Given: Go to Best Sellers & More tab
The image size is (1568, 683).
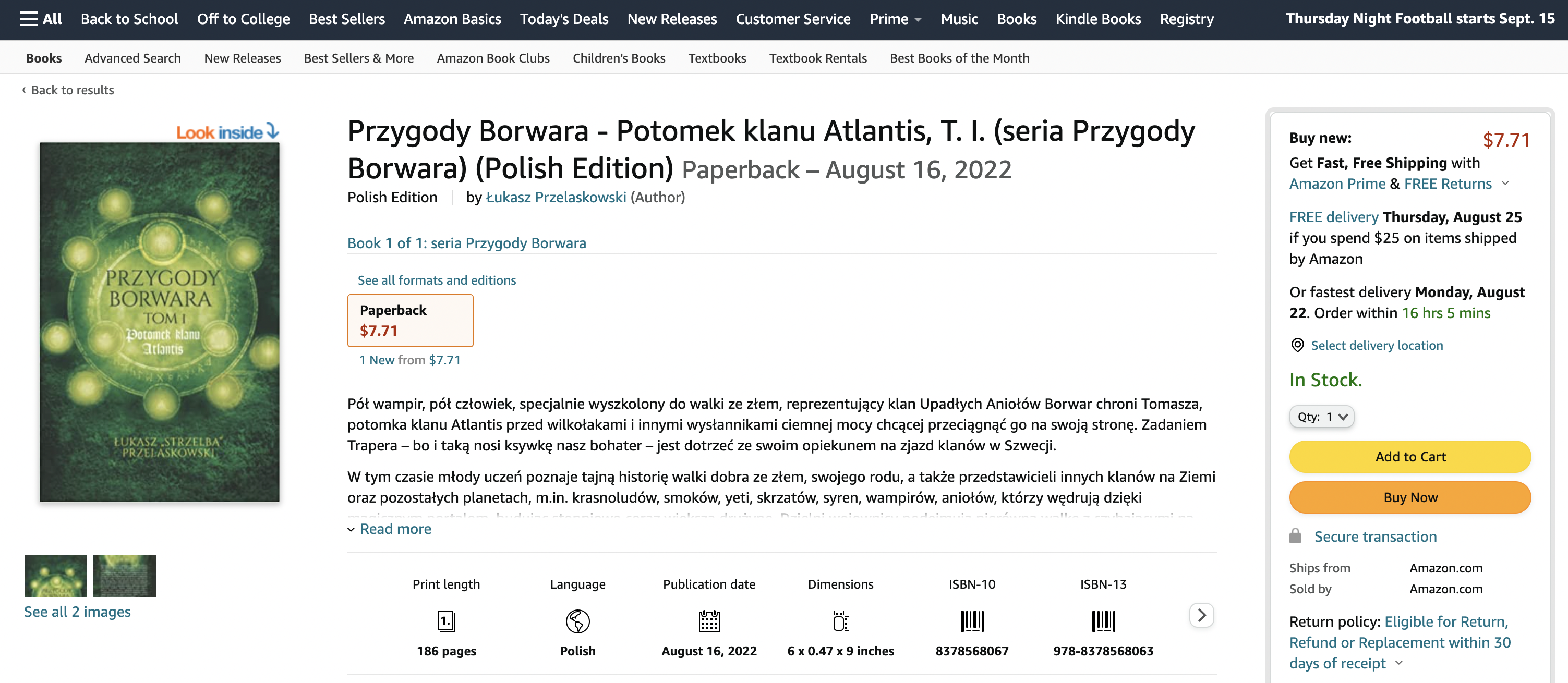Looking at the screenshot, I should 358,58.
